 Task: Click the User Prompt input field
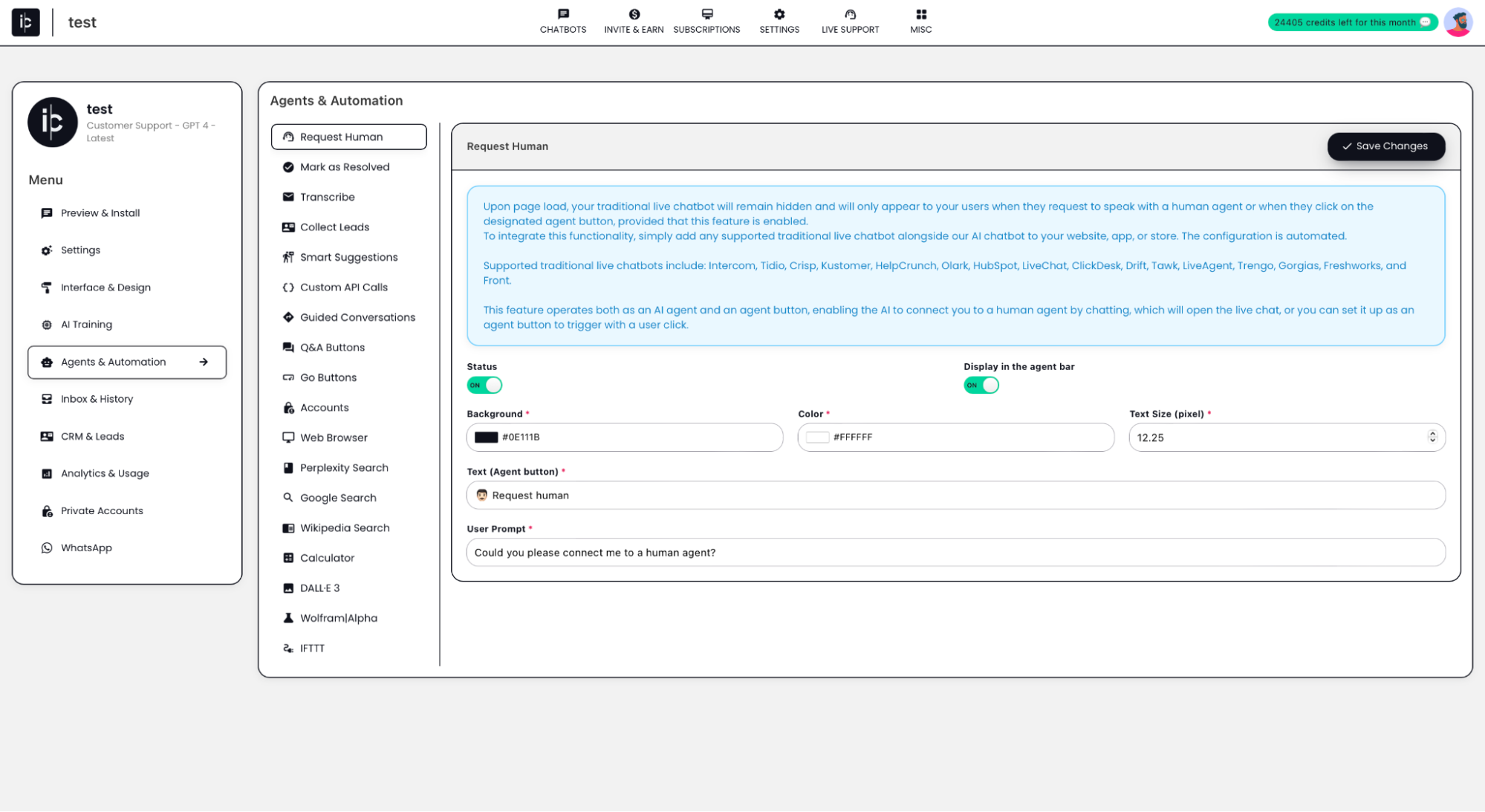tap(955, 552)
